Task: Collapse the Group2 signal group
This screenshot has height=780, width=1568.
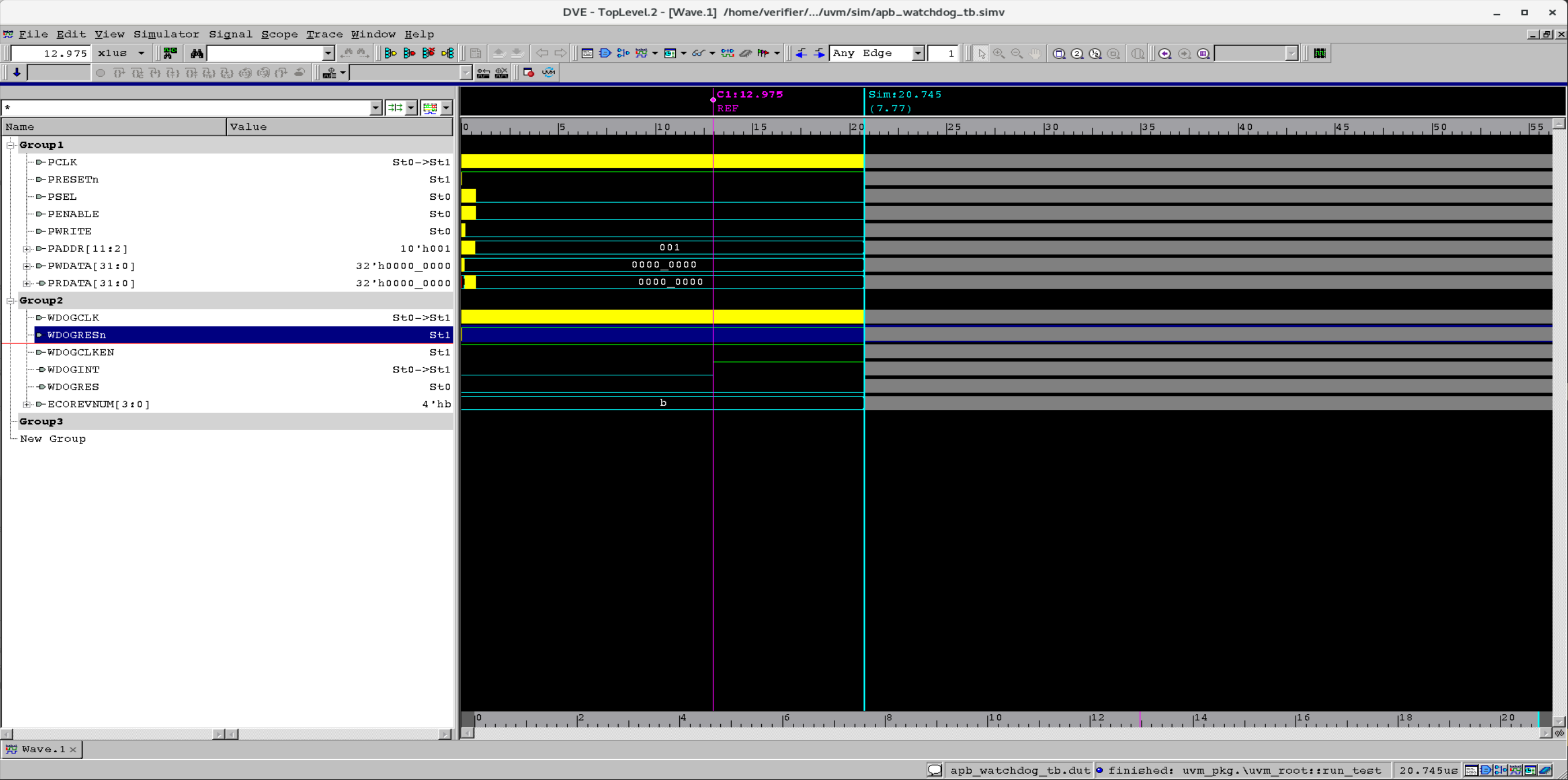Action: click(10, 301)
